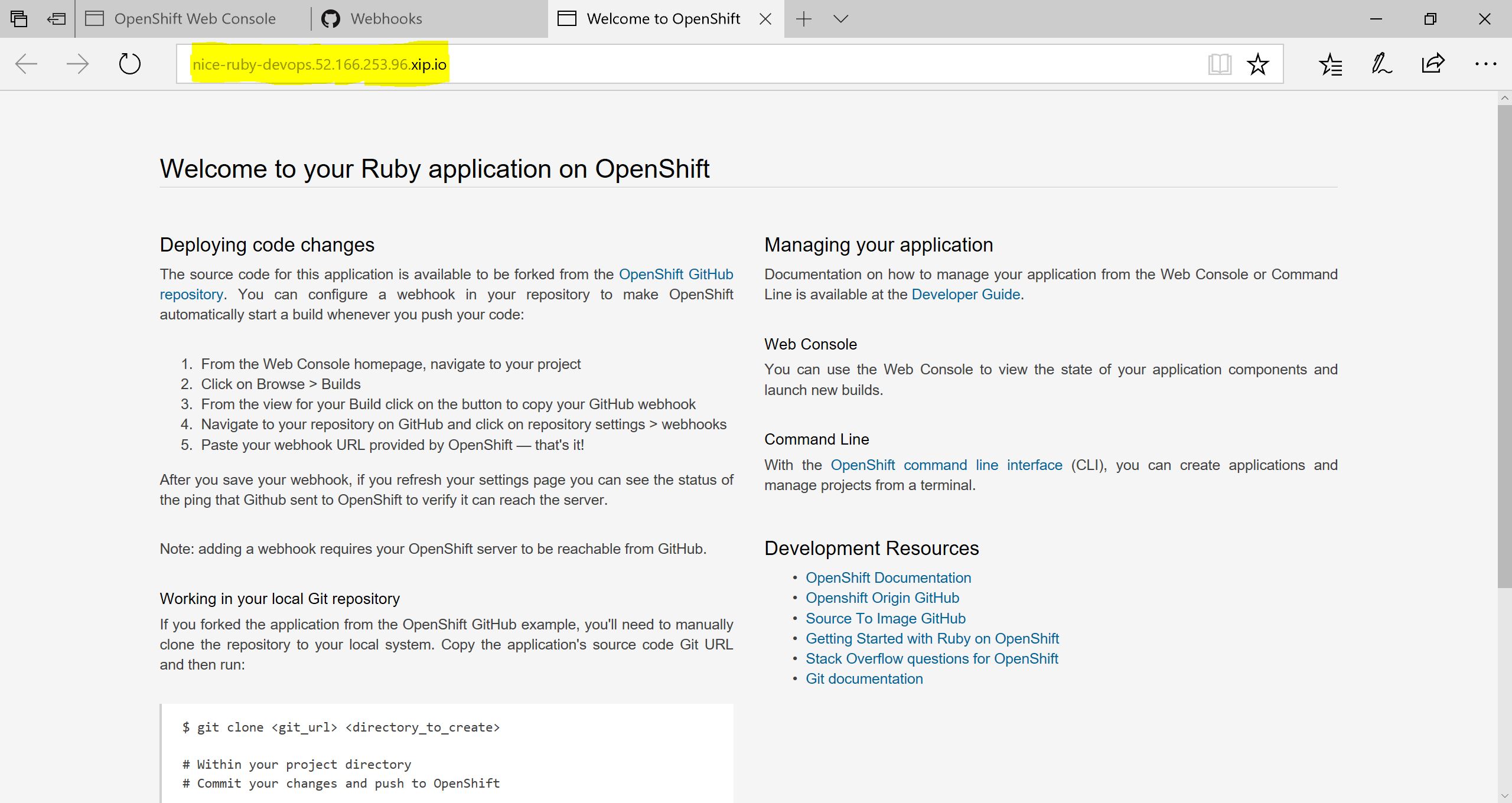Show tabs you've set aside icon
This screenshot has width=1512, height=803.
(x=19, y=19)
